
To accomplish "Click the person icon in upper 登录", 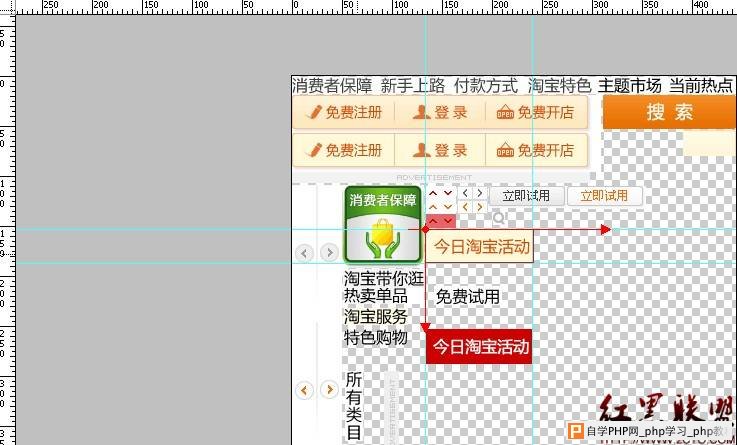I will pyautogui.click(x=422, y=112).
